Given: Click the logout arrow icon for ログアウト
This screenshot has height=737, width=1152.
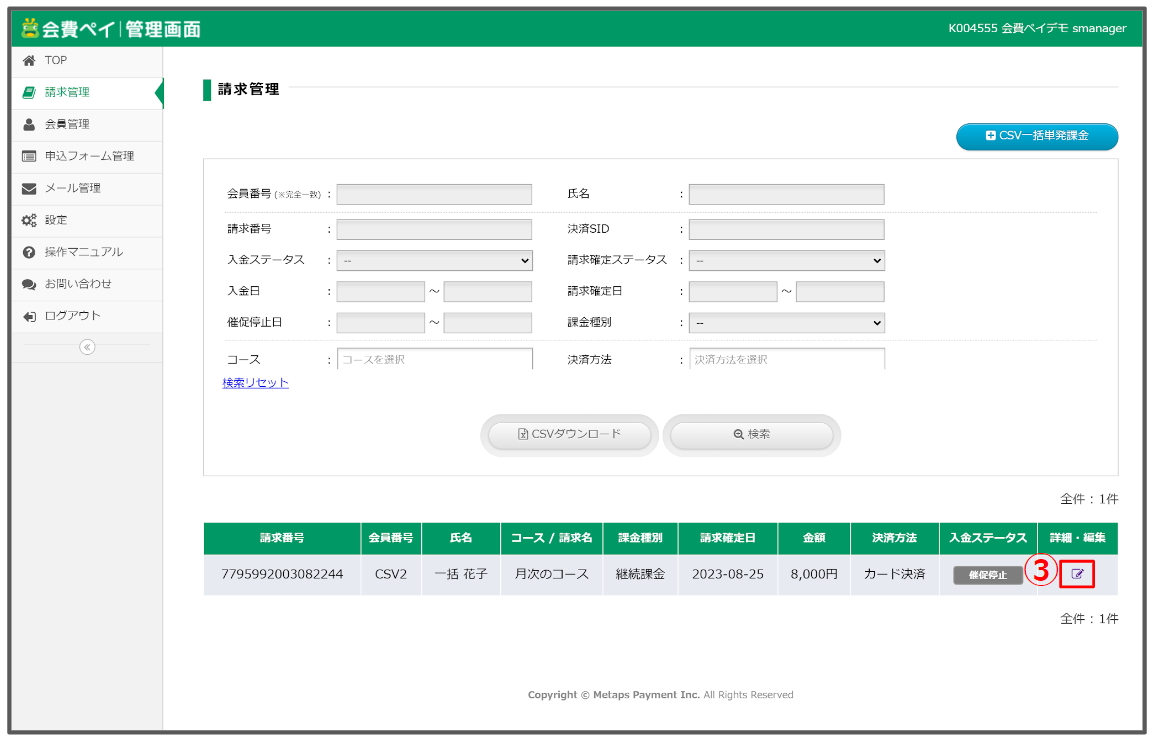Looking at the screenshot, I should (29, 317).
